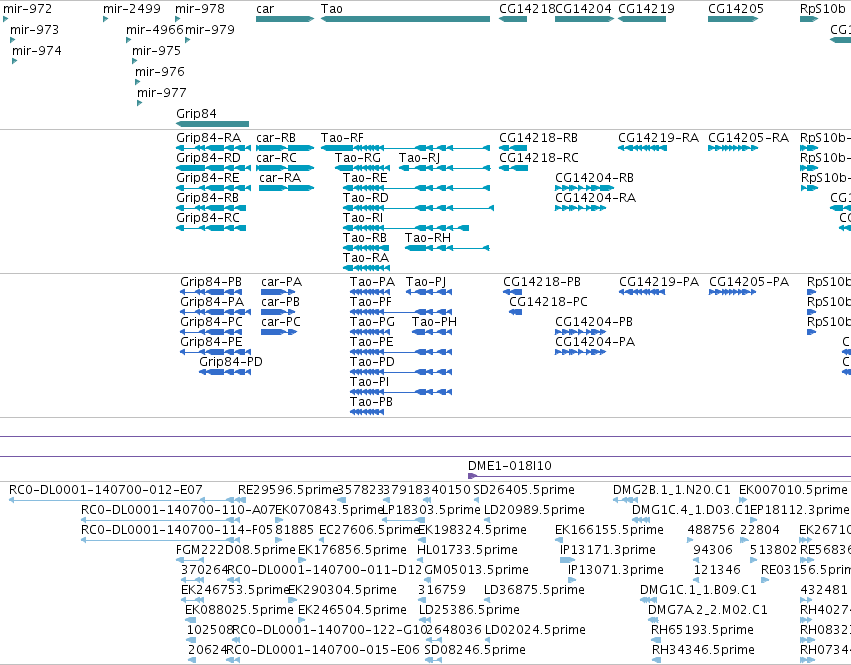Click the GM05013.5prime EST label
The image size is (851, 665).
click(x=477, y=571)
